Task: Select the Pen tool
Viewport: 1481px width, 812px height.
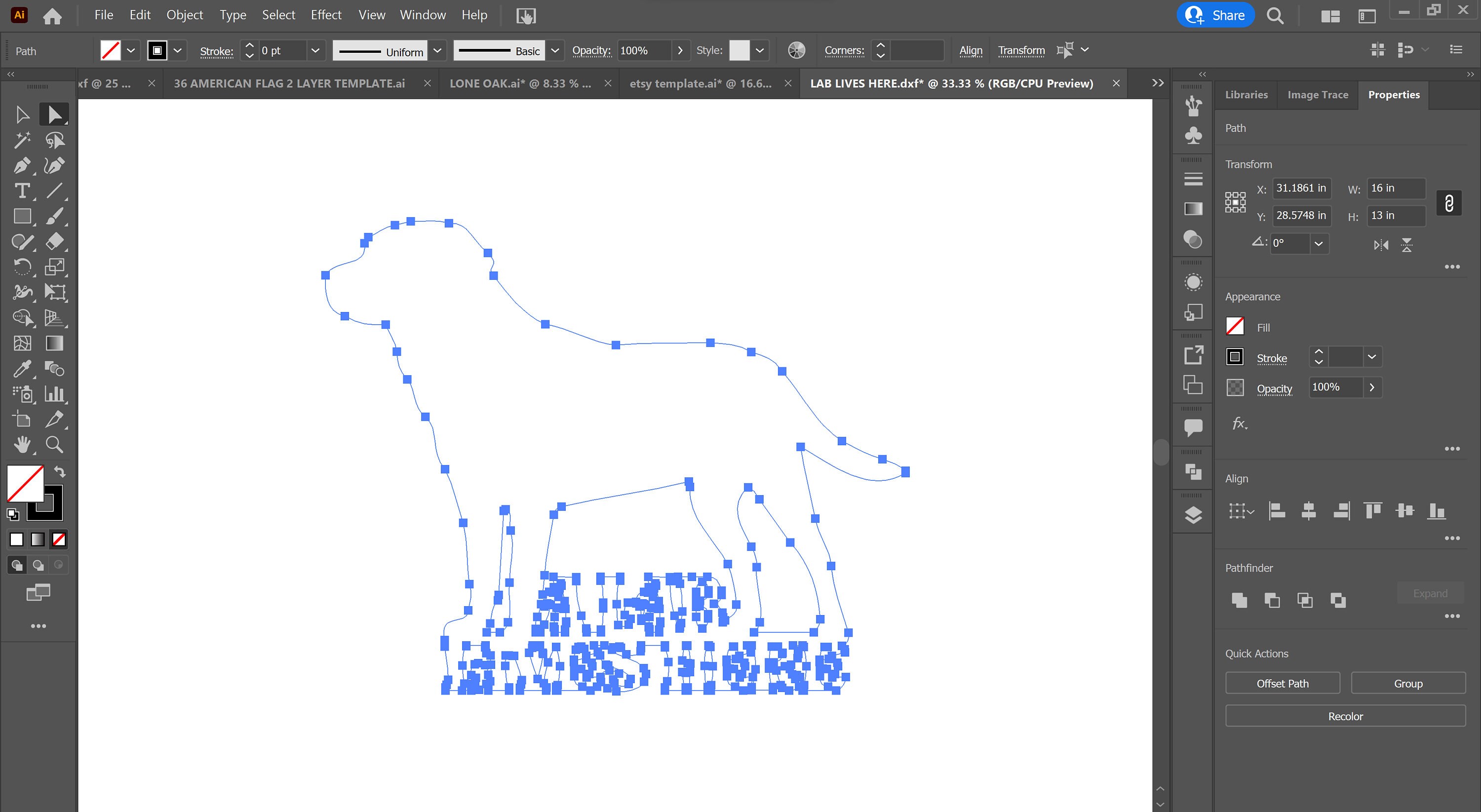Action: click(x=22, y=165)
